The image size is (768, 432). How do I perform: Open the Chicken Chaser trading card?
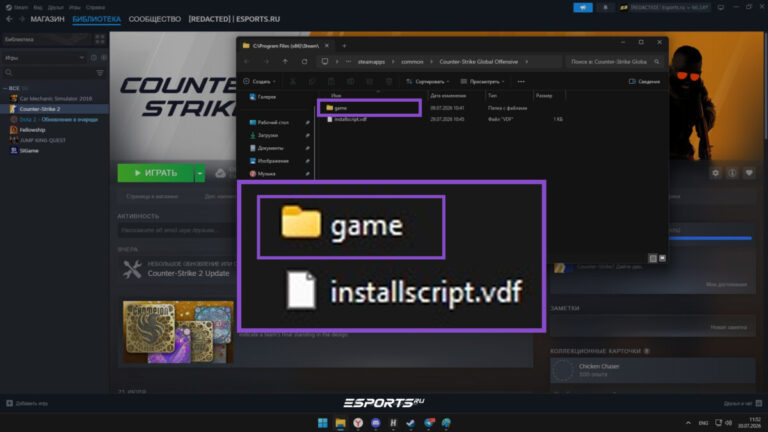pos(652,370)
